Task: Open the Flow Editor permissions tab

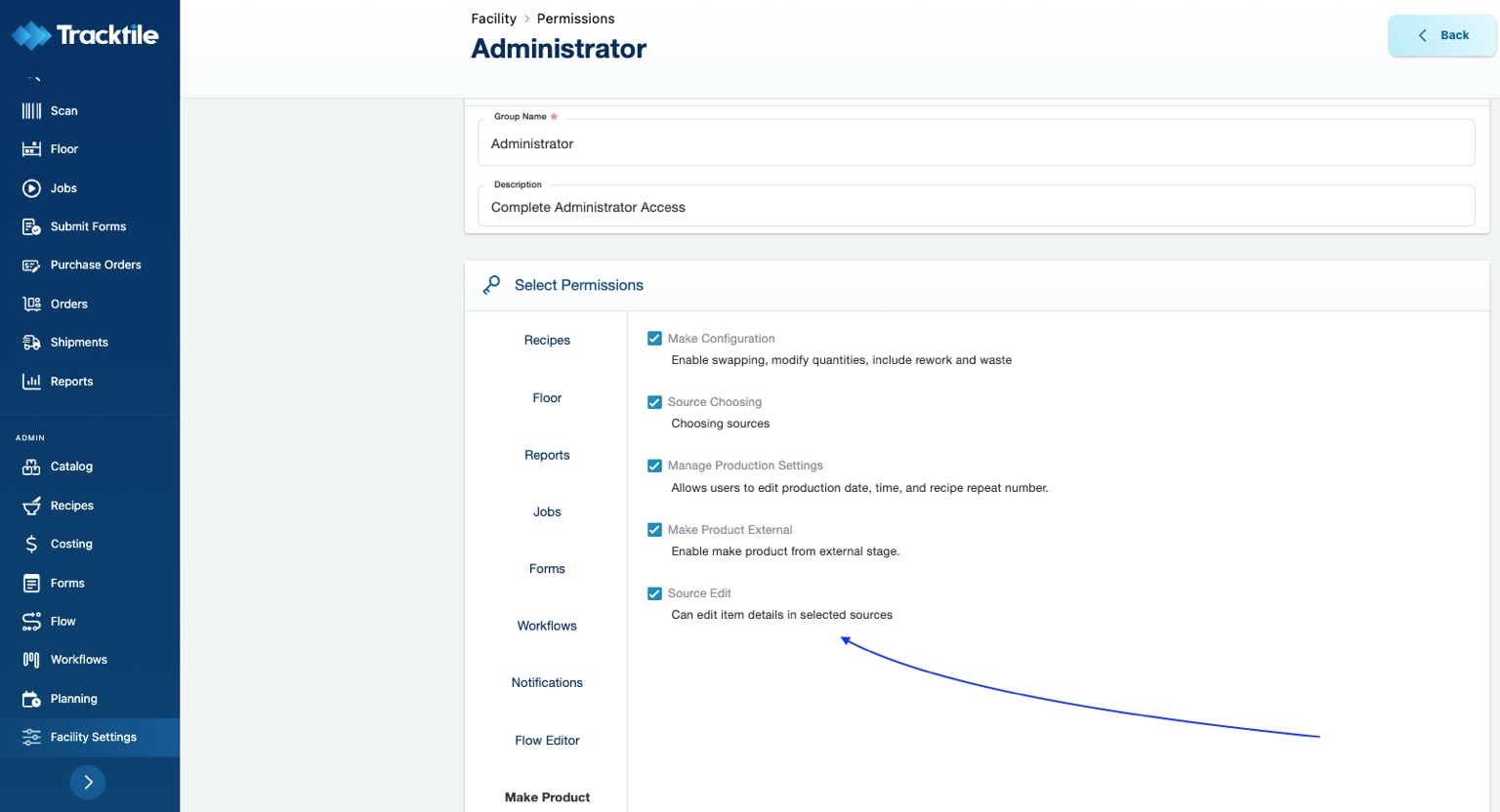Action: coord(547,741)
